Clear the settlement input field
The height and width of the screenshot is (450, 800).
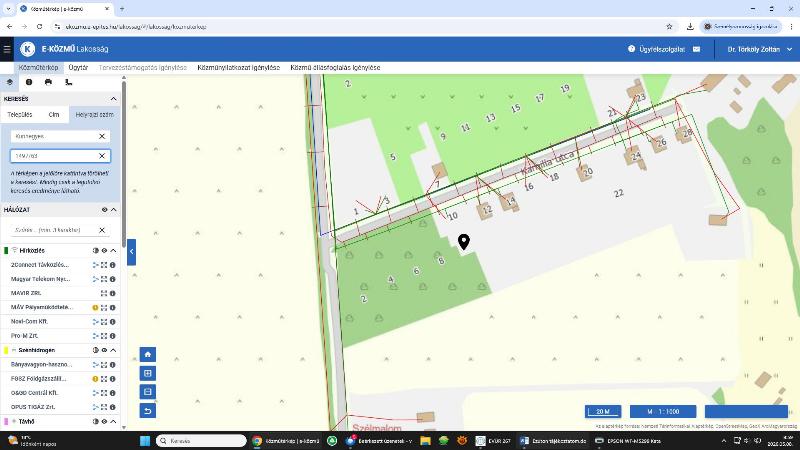(x=102, y=136)
